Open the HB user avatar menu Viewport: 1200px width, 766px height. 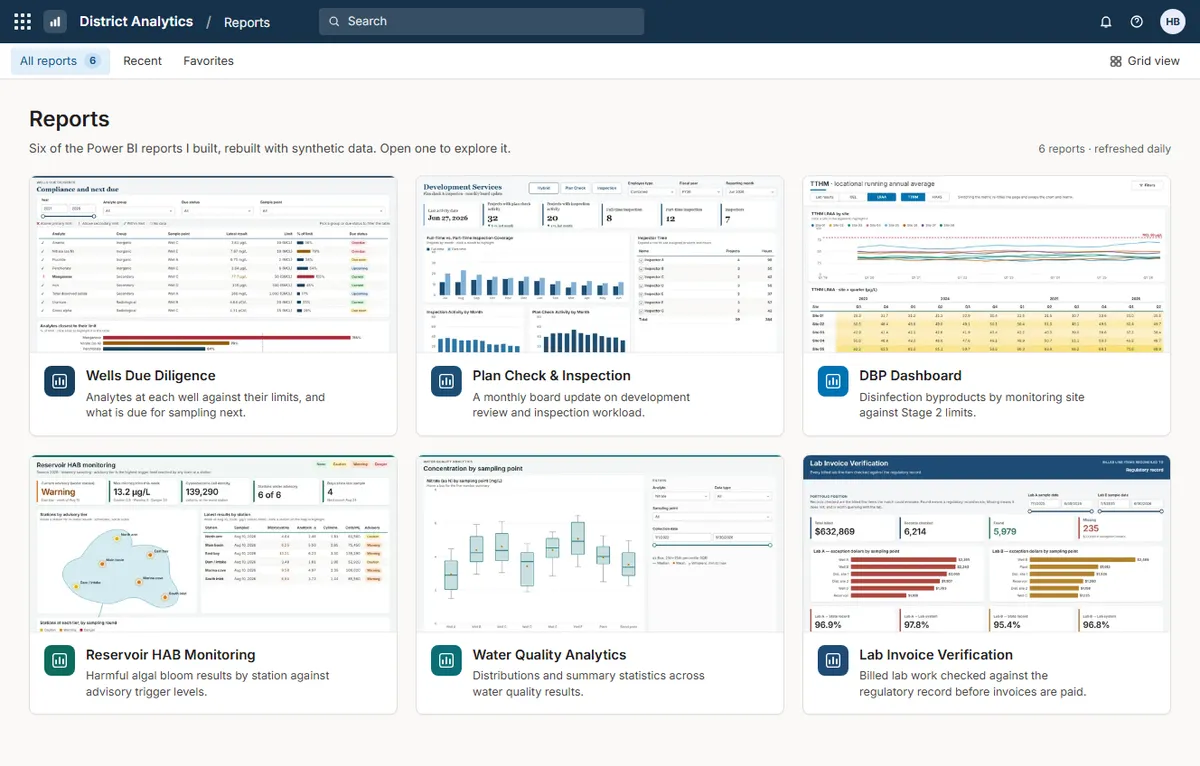[x=1172, y=21]
